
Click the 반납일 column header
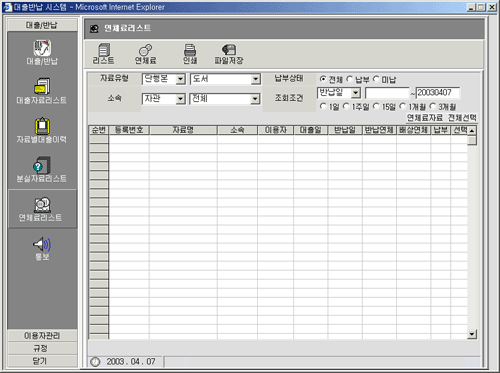tap(345, 130)
